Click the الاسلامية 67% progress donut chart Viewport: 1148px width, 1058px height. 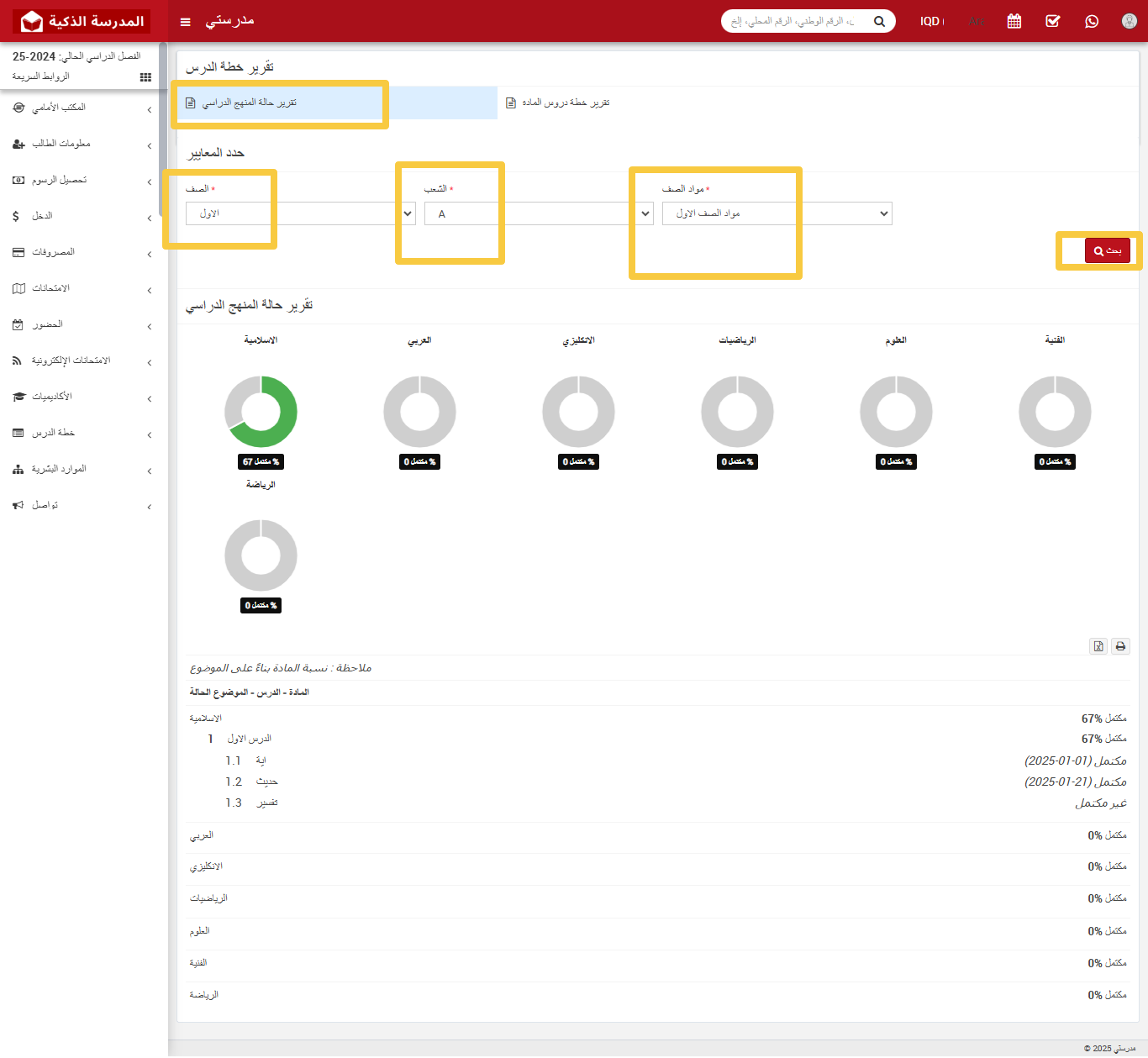coord(261,412)
